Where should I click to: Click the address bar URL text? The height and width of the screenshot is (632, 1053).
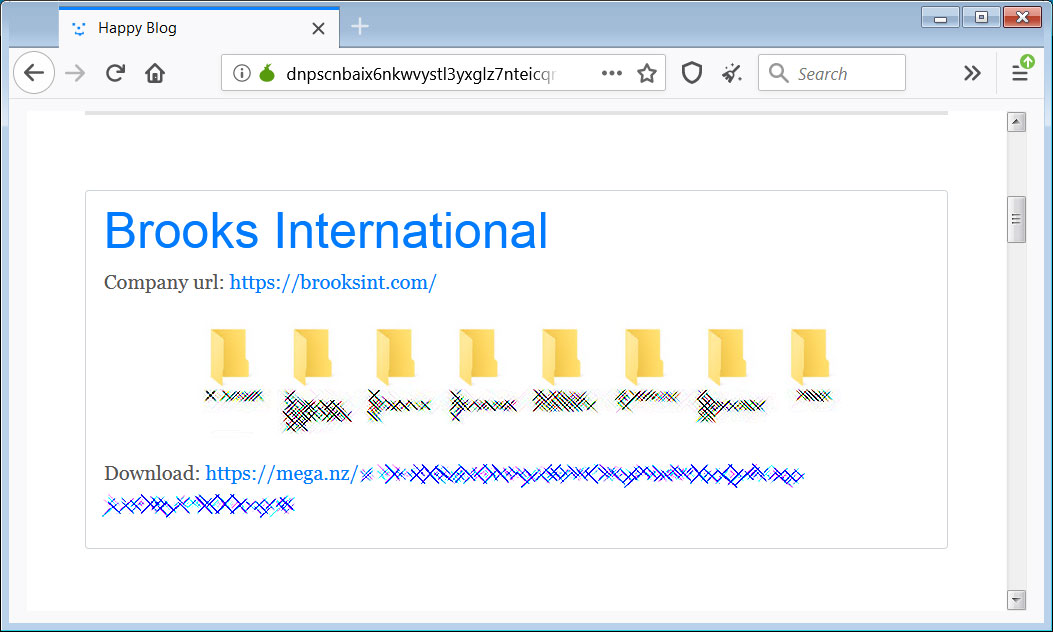point(420,73)
